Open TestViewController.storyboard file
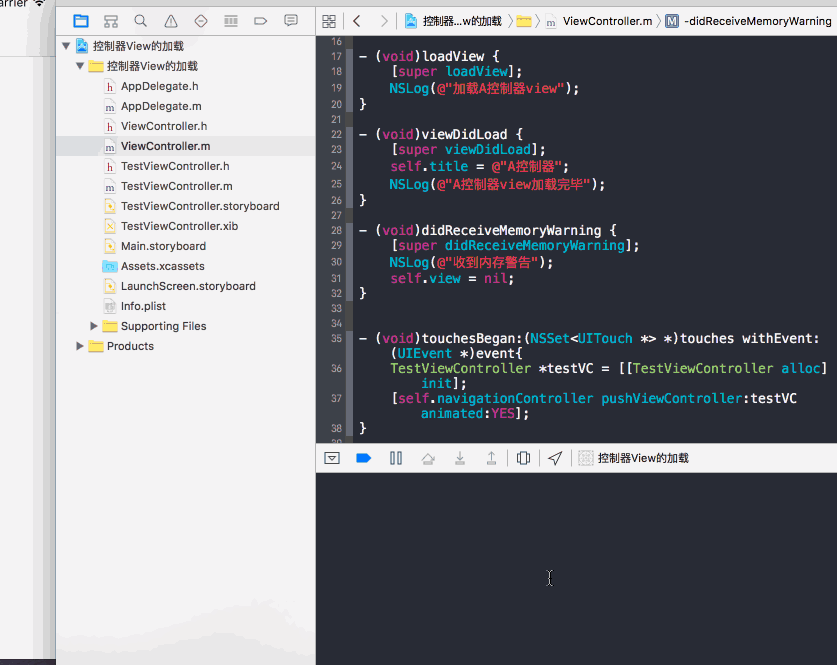837x665 pixels. pyautogui.click(x=200, y=206)
